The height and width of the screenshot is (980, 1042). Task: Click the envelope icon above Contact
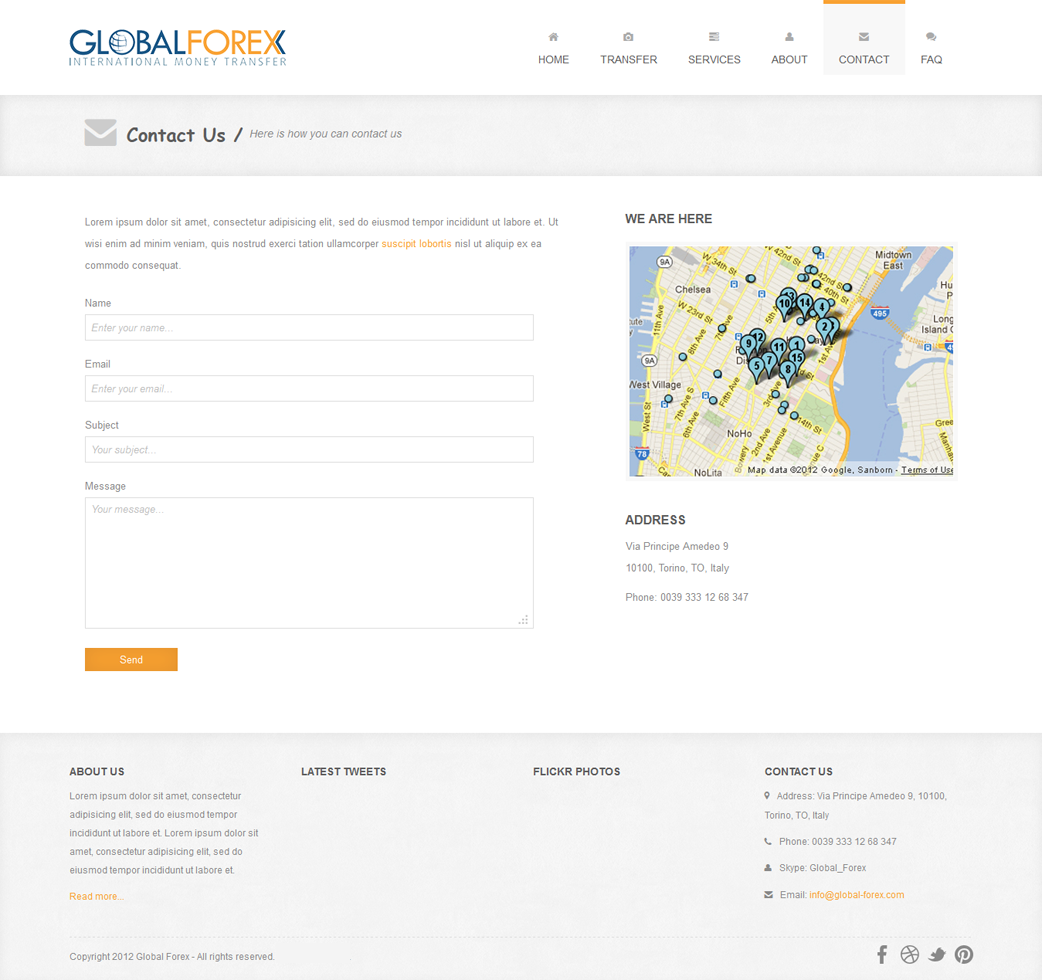(863, 37)
